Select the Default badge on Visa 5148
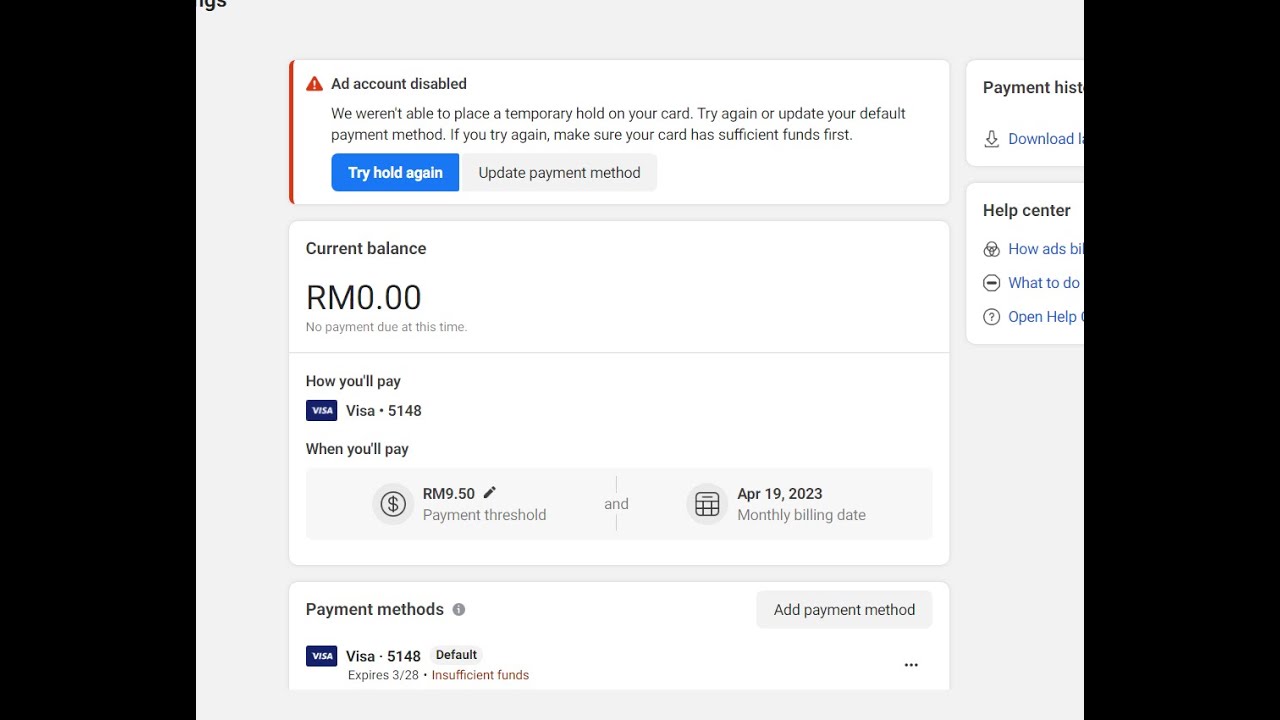1280x720 pixels. (456, 655)
